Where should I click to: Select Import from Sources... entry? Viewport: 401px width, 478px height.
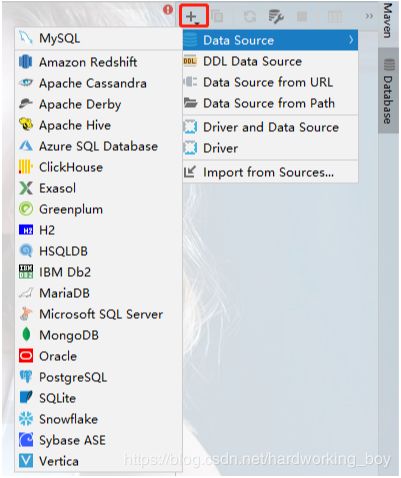[270, 172]
